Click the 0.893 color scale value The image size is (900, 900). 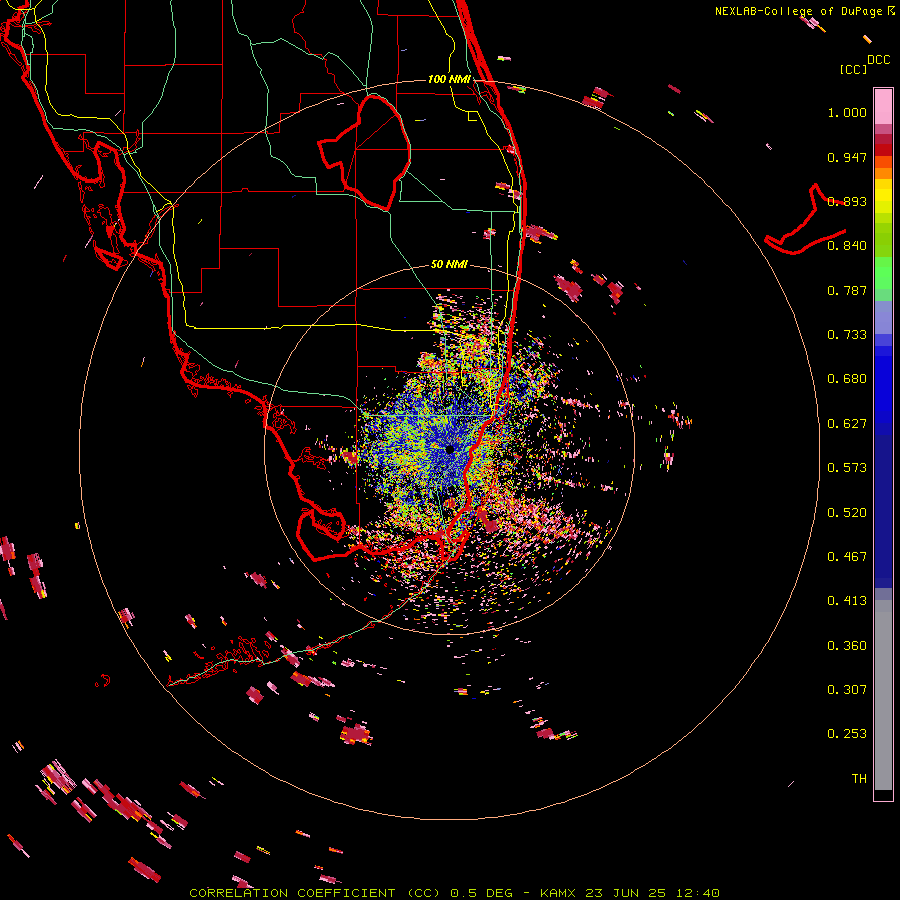tap(847, 201)
